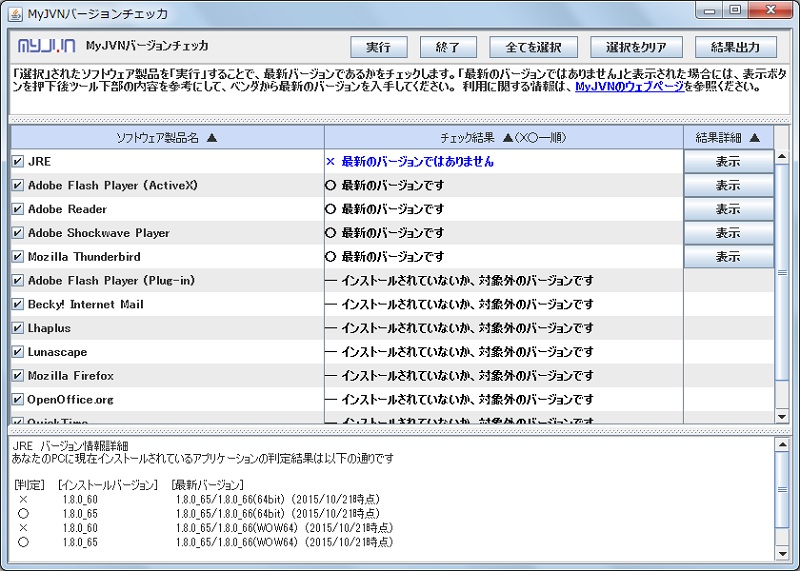Uncheck the OpenOffice.org checkbox

point(18,400)
